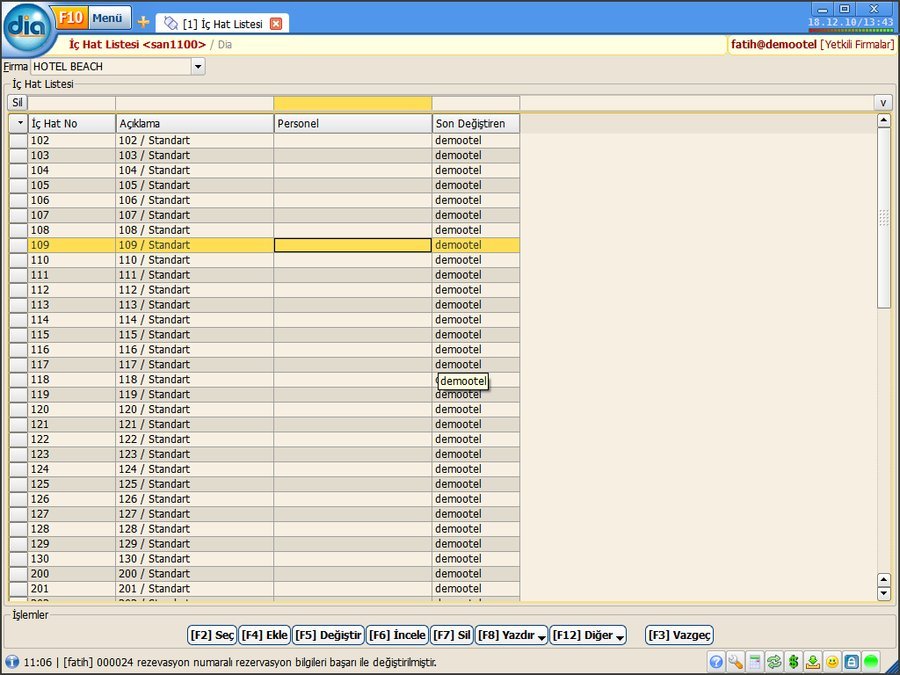Click the green download tray icon

click(813, 662)
